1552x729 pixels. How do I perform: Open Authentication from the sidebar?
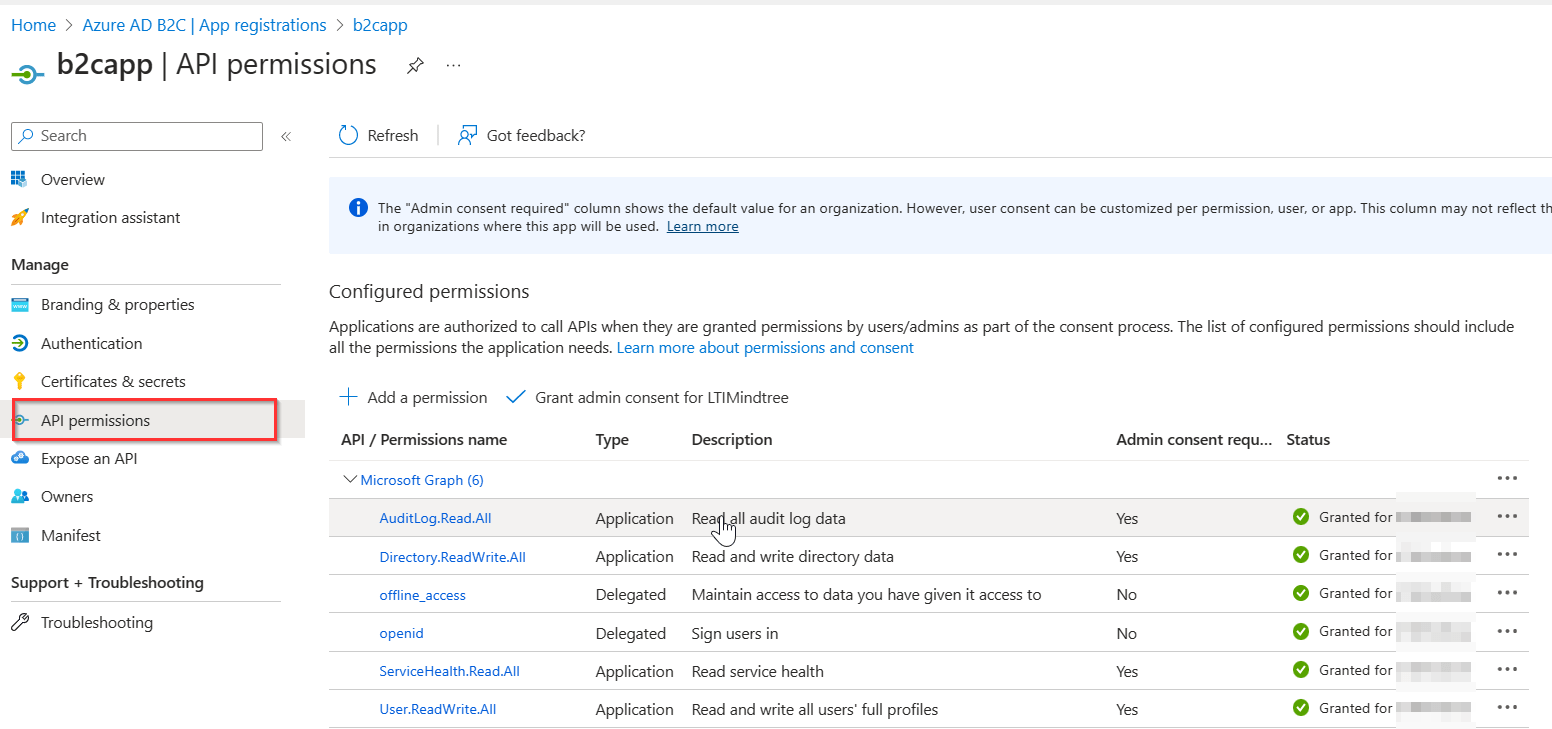(90, 342)
